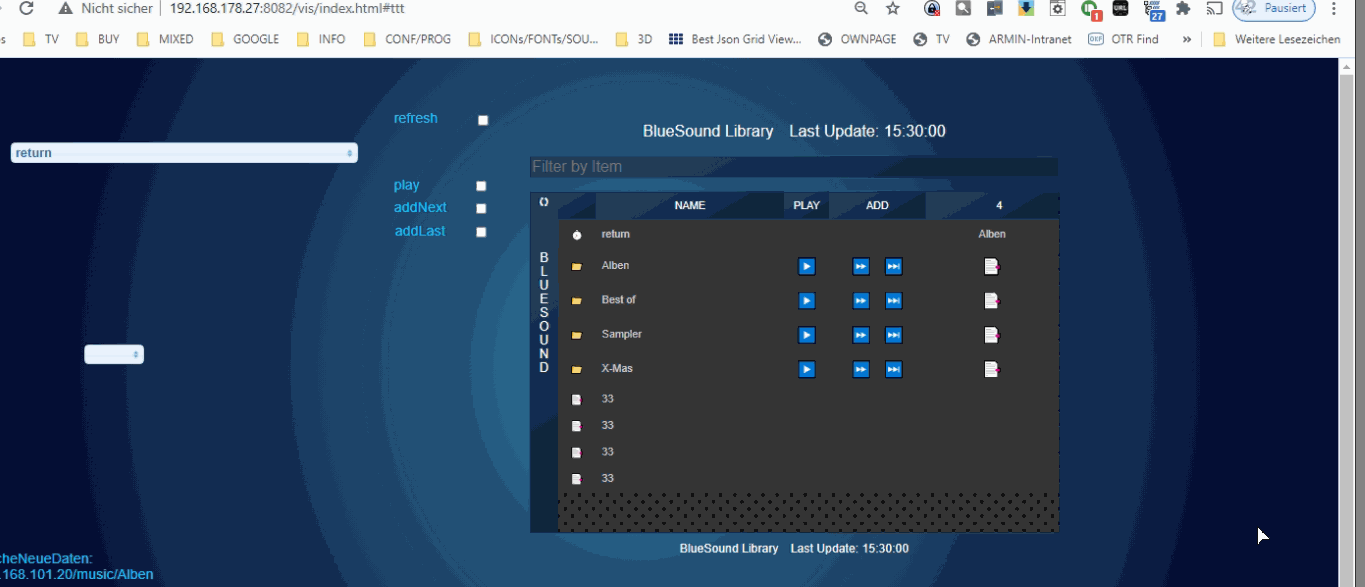The height and width of the screenshot is (587, 1365).
Task: Click into Filter by Item field
Action: click(x=793, y=167)
